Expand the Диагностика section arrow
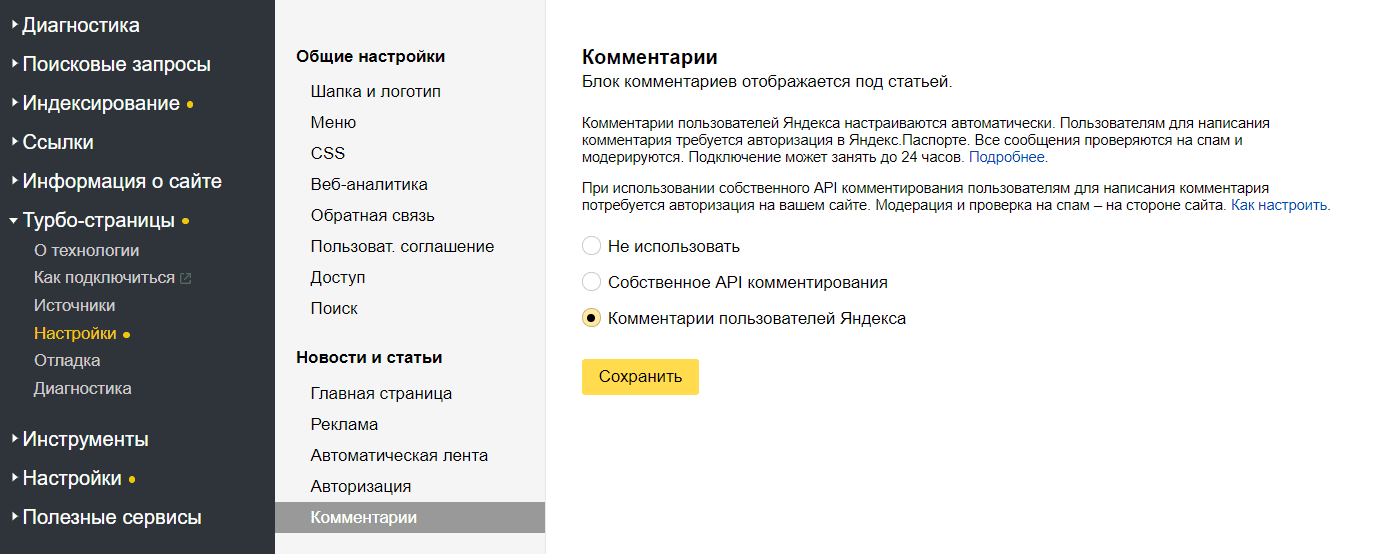Viewport: 1386px width, 554px height. click(15, 25)
